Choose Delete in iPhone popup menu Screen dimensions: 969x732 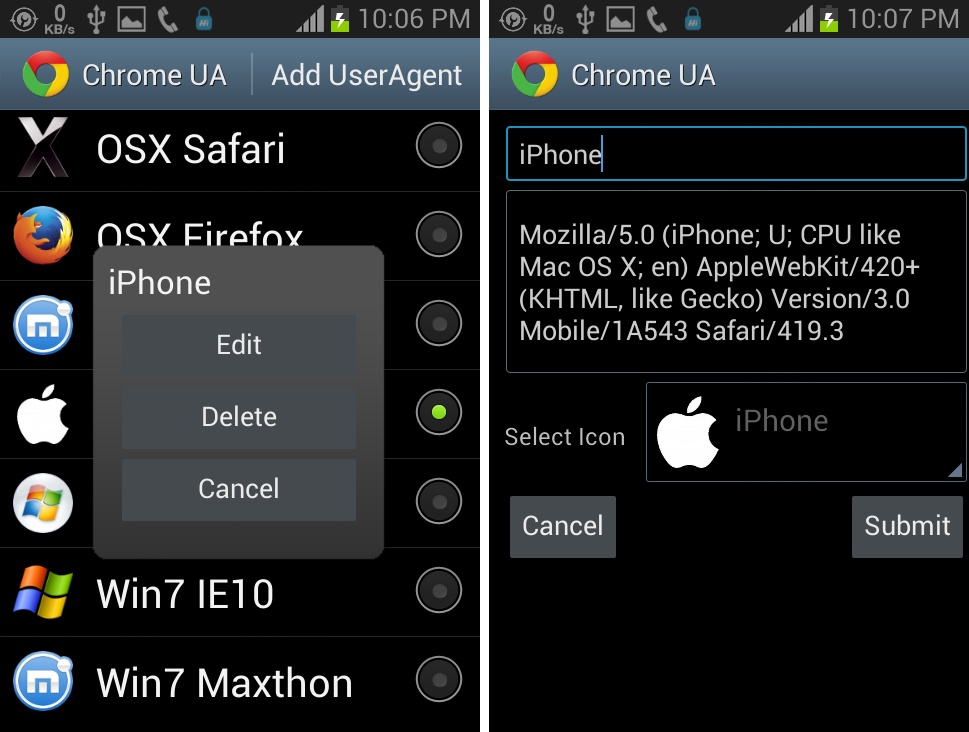pos(239,417)
